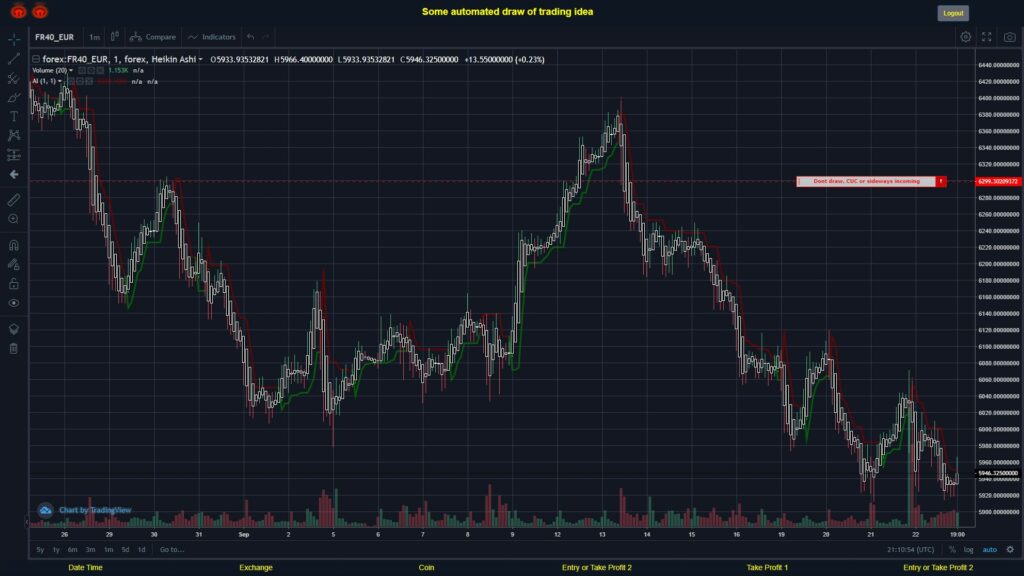This screenshot has height=576, width=1024.
Task: Enable magnet mode in the drawing toolbar
Action: click(13, 243)
